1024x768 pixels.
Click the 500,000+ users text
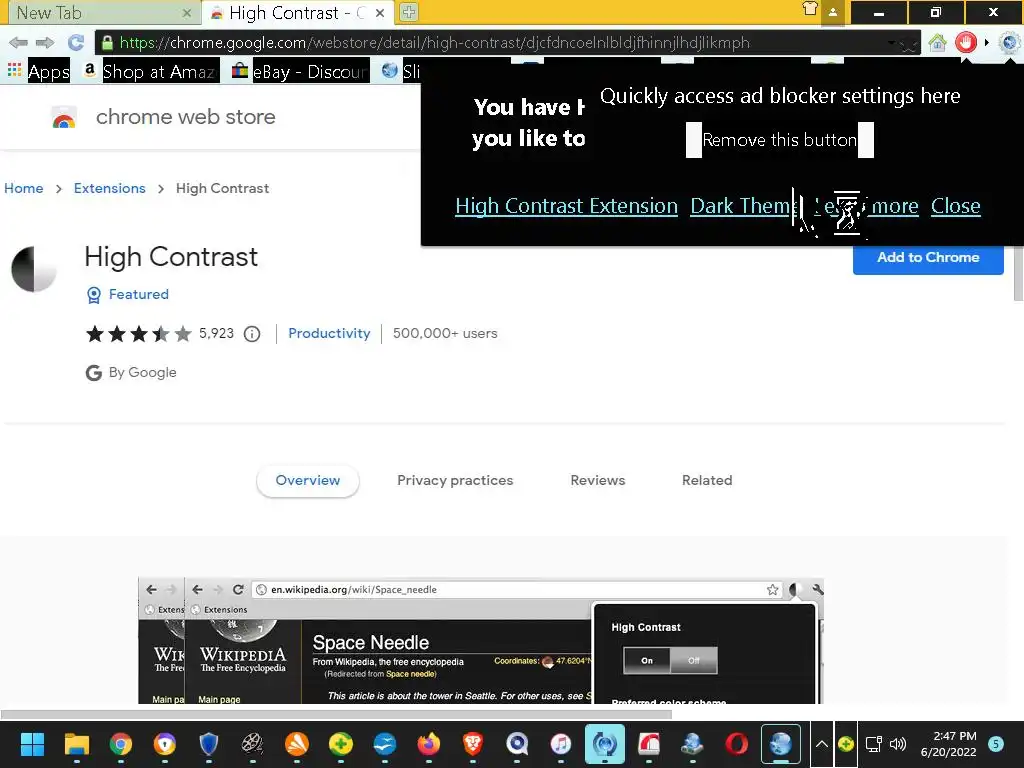[x=445, y=334]
